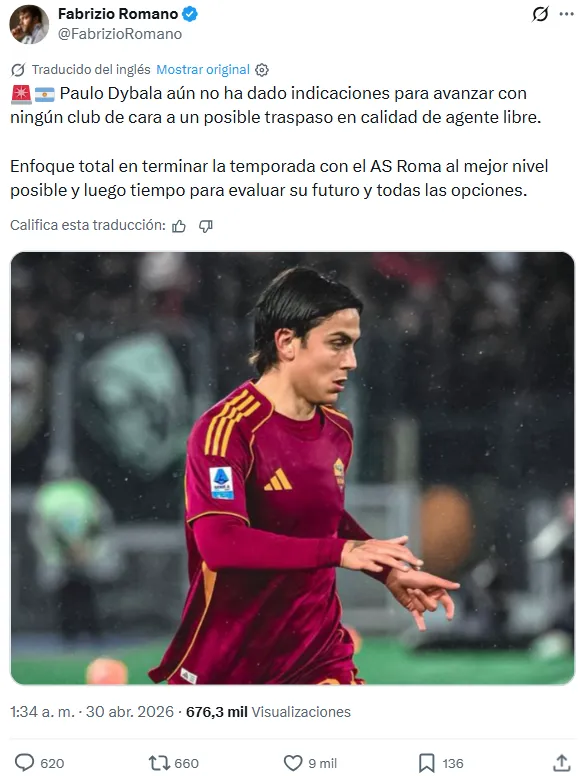This screenshot has height=776, width=580.
Task: Click the reply speech bubble icon
Action: [25, 763]
